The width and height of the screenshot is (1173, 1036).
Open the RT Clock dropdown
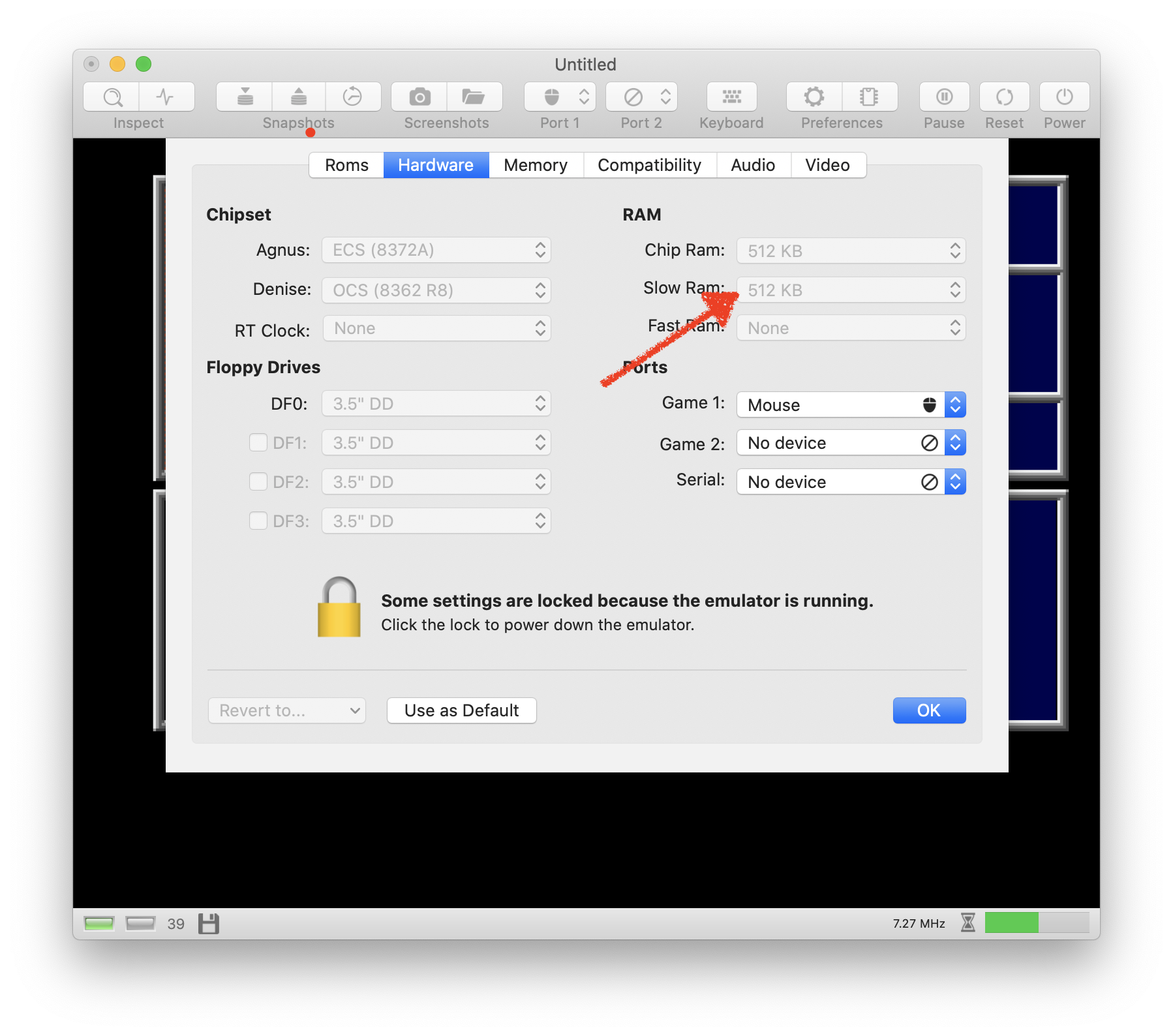pos(436,328)
